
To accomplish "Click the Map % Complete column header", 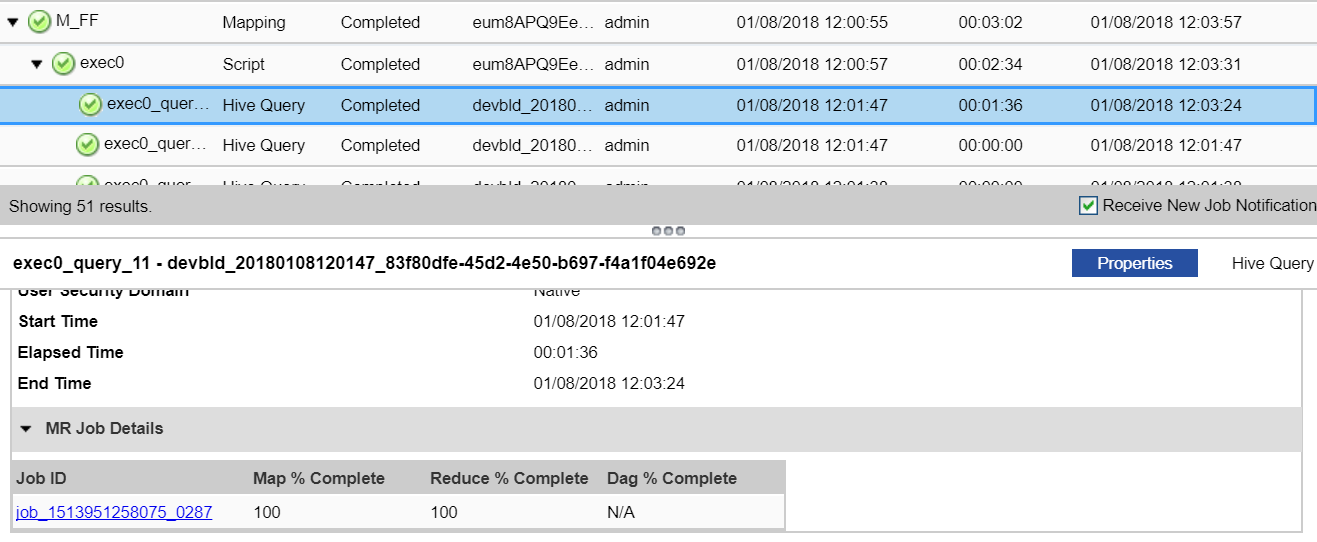I will click(319, 478).
